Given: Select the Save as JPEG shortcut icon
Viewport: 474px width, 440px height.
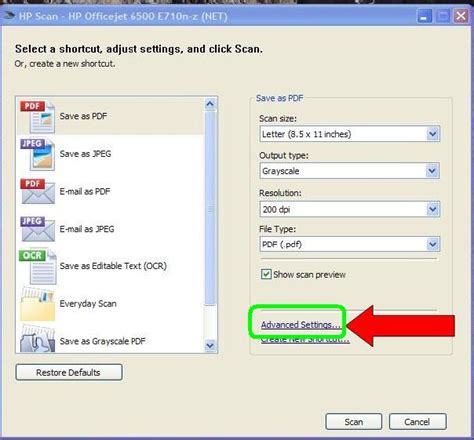Looking at the screenshot, I should pos(37,155).
